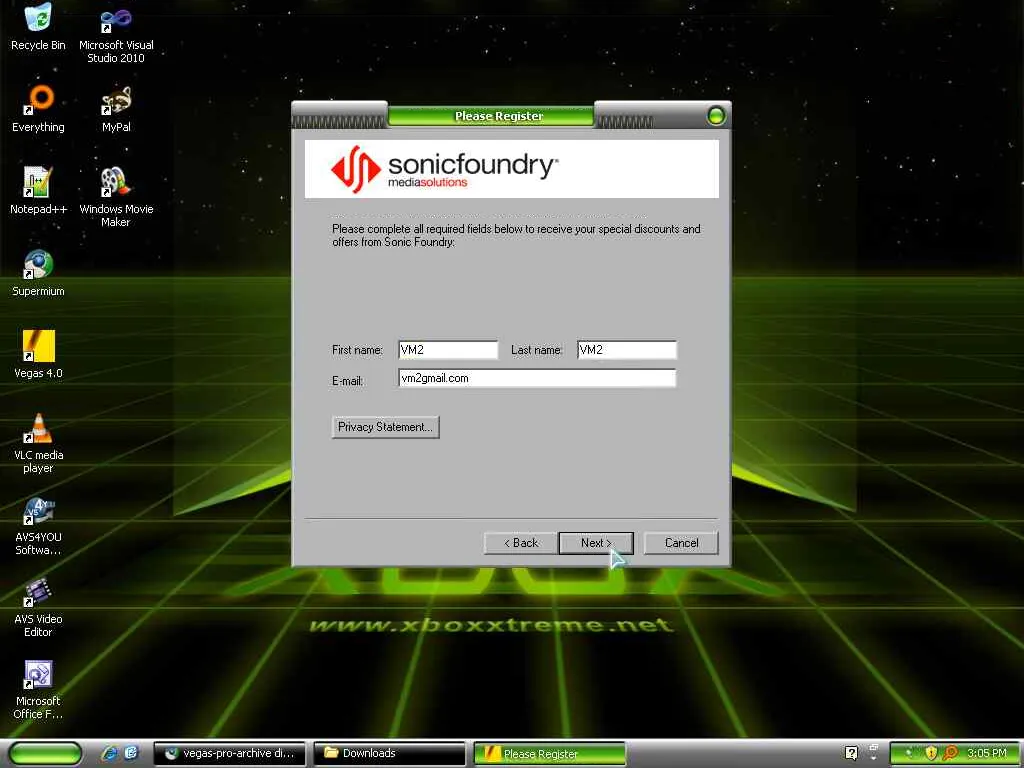Switch to Downloads folder taskbar button
Image resolution: width=1024 pixels, height=768 pixels.
[x=389, y=754]
